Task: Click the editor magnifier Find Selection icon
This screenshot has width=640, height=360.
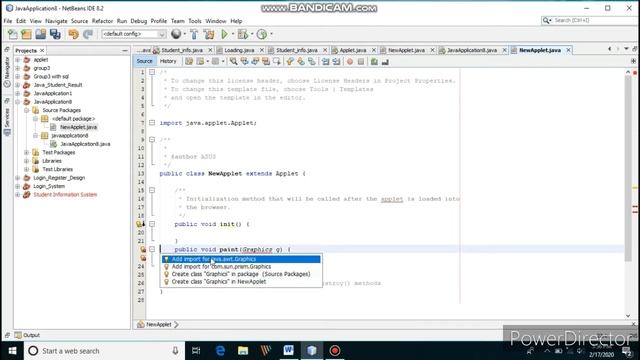Action: [x=233, y=62]
